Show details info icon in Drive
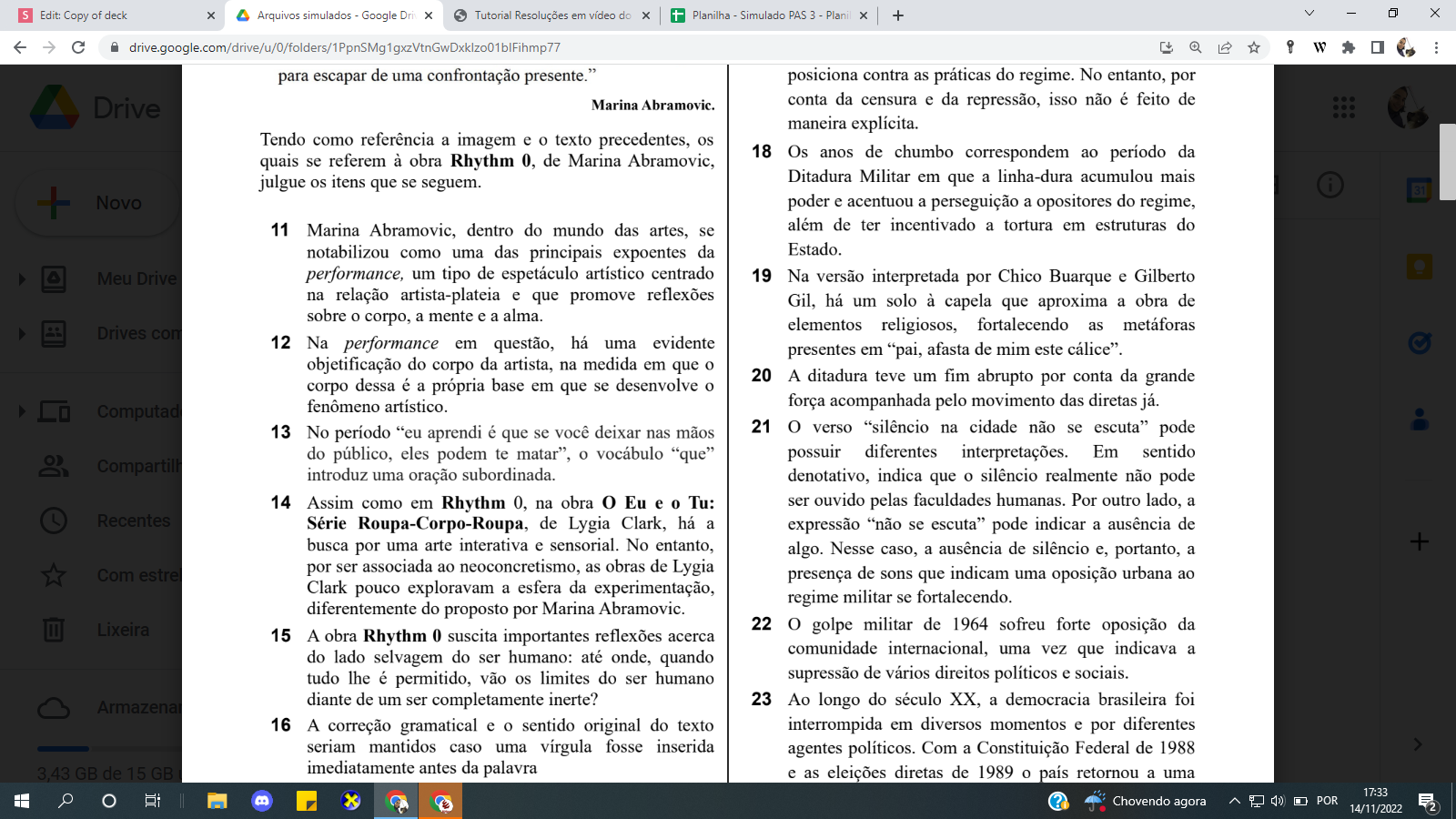 click(1330, 186)
